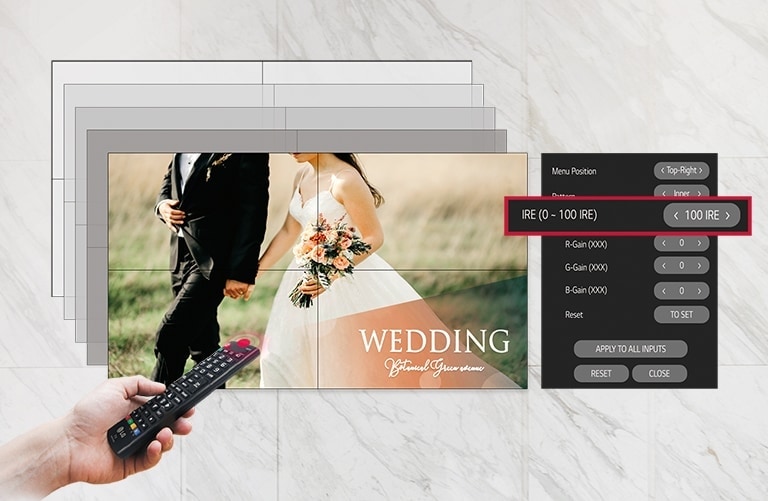Increase R-Gain with right arrow
This screenshot has height=501, width=768.
click(701, 243)
